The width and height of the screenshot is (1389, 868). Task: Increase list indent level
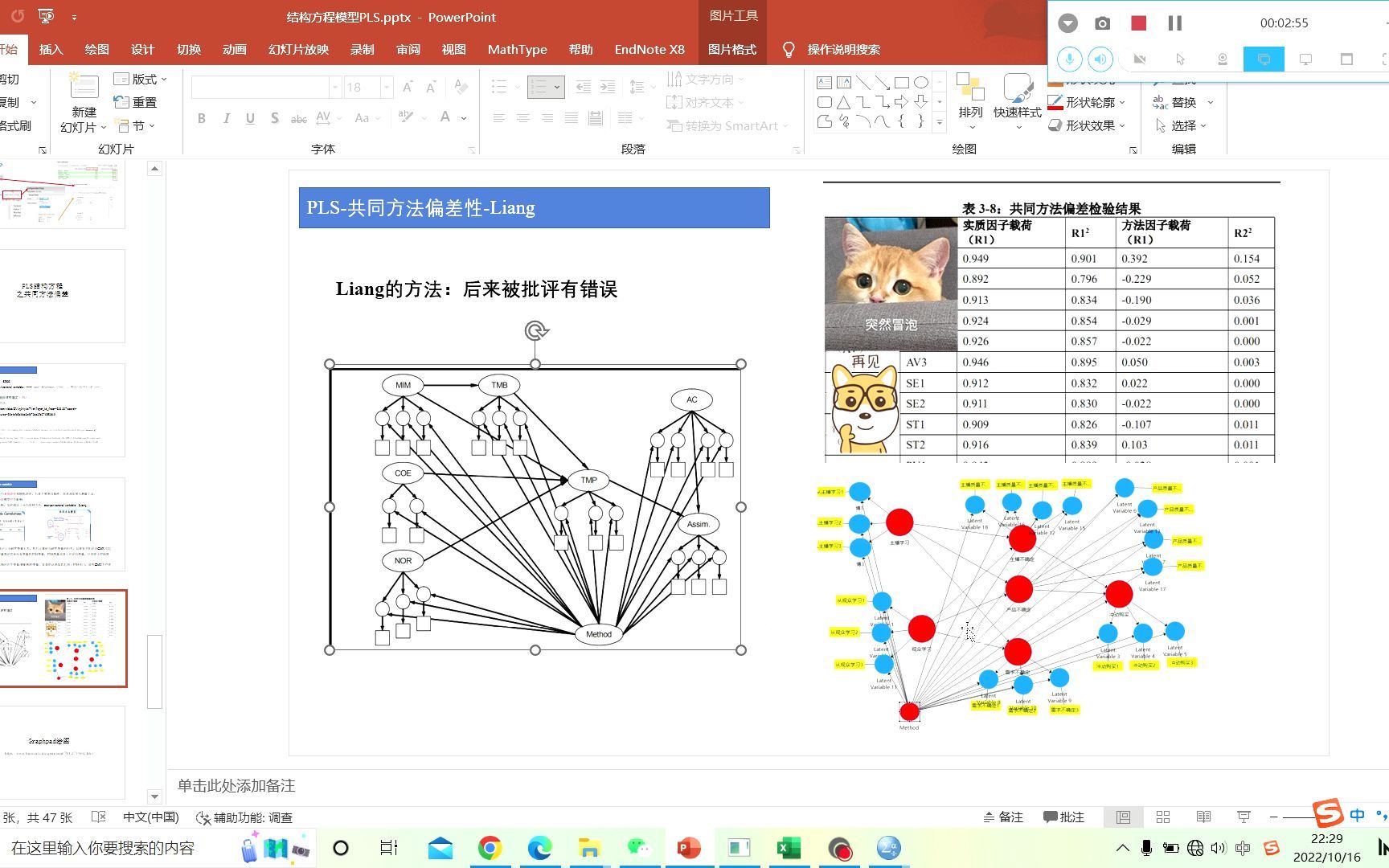click(608, 87)
